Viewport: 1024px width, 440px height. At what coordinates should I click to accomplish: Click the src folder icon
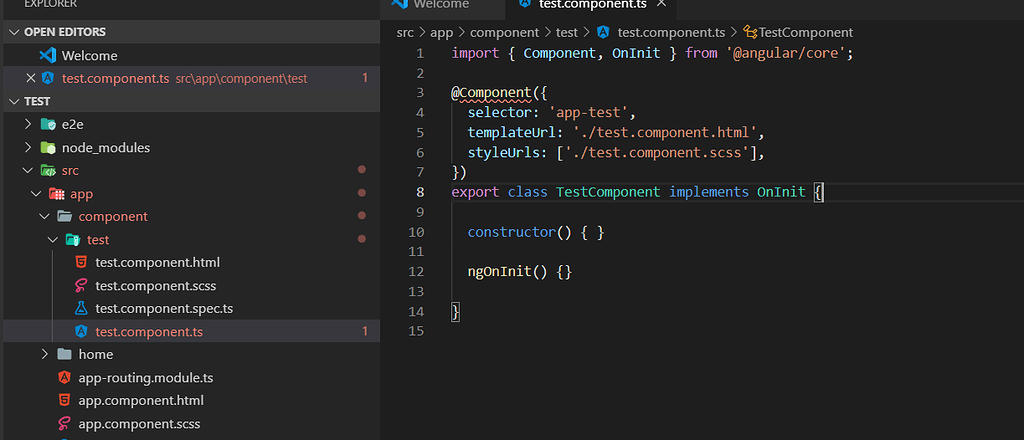click(48, 170)
